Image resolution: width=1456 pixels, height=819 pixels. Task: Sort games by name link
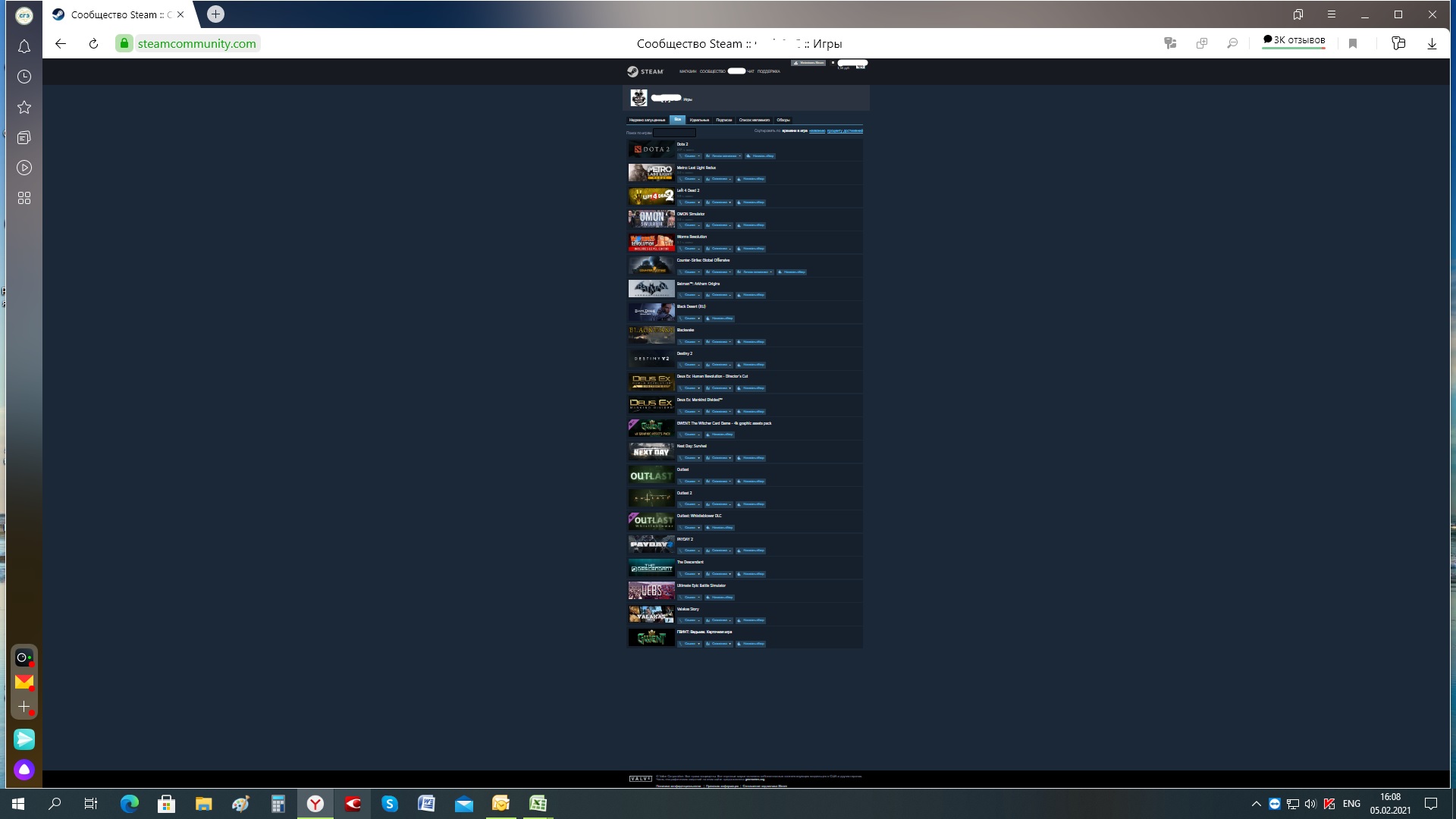[x=817, y=130]
